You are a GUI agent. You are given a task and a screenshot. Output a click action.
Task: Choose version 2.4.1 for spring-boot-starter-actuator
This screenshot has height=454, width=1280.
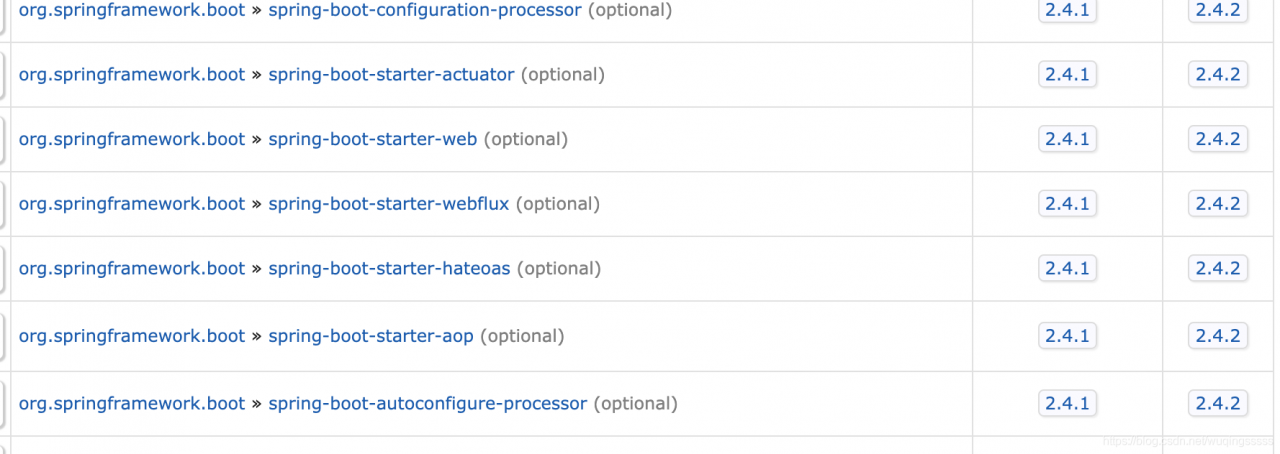pos(1067,74)
